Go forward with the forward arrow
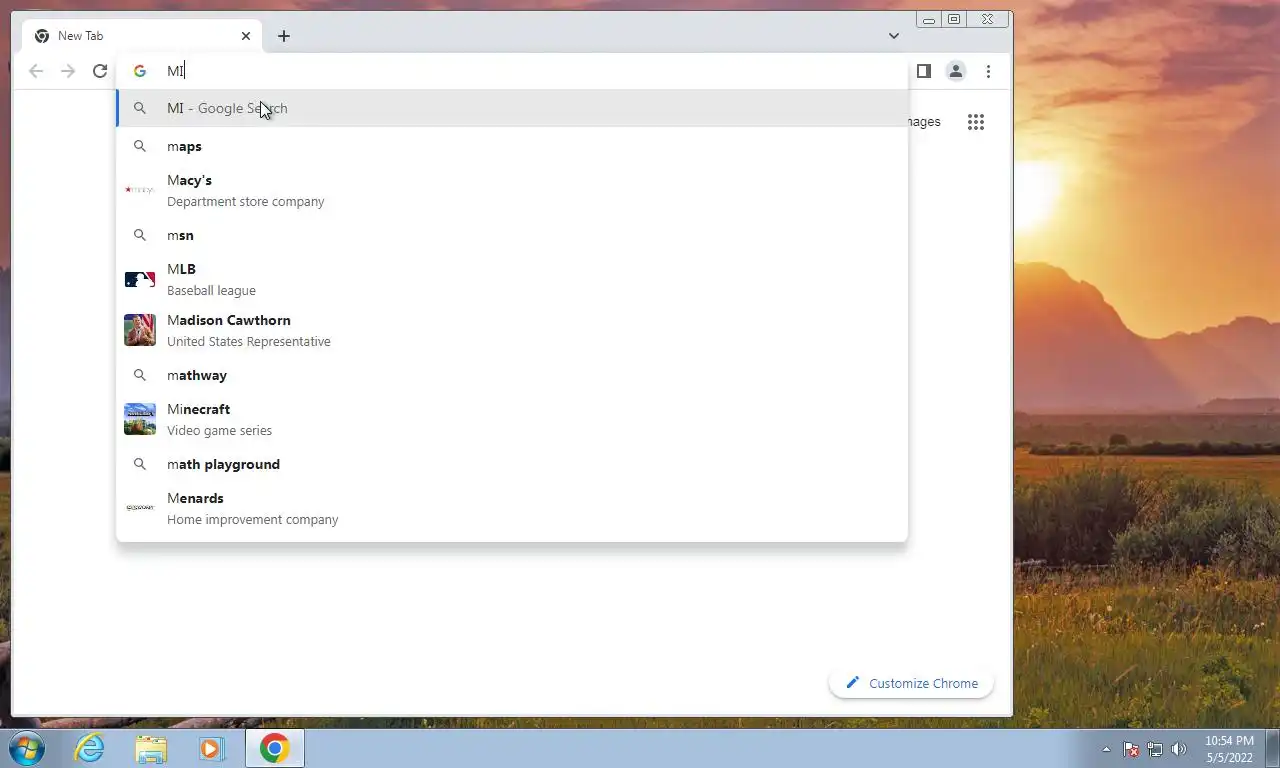The height and width of the screenshot is (768, 1280). (x=68, y=71)
